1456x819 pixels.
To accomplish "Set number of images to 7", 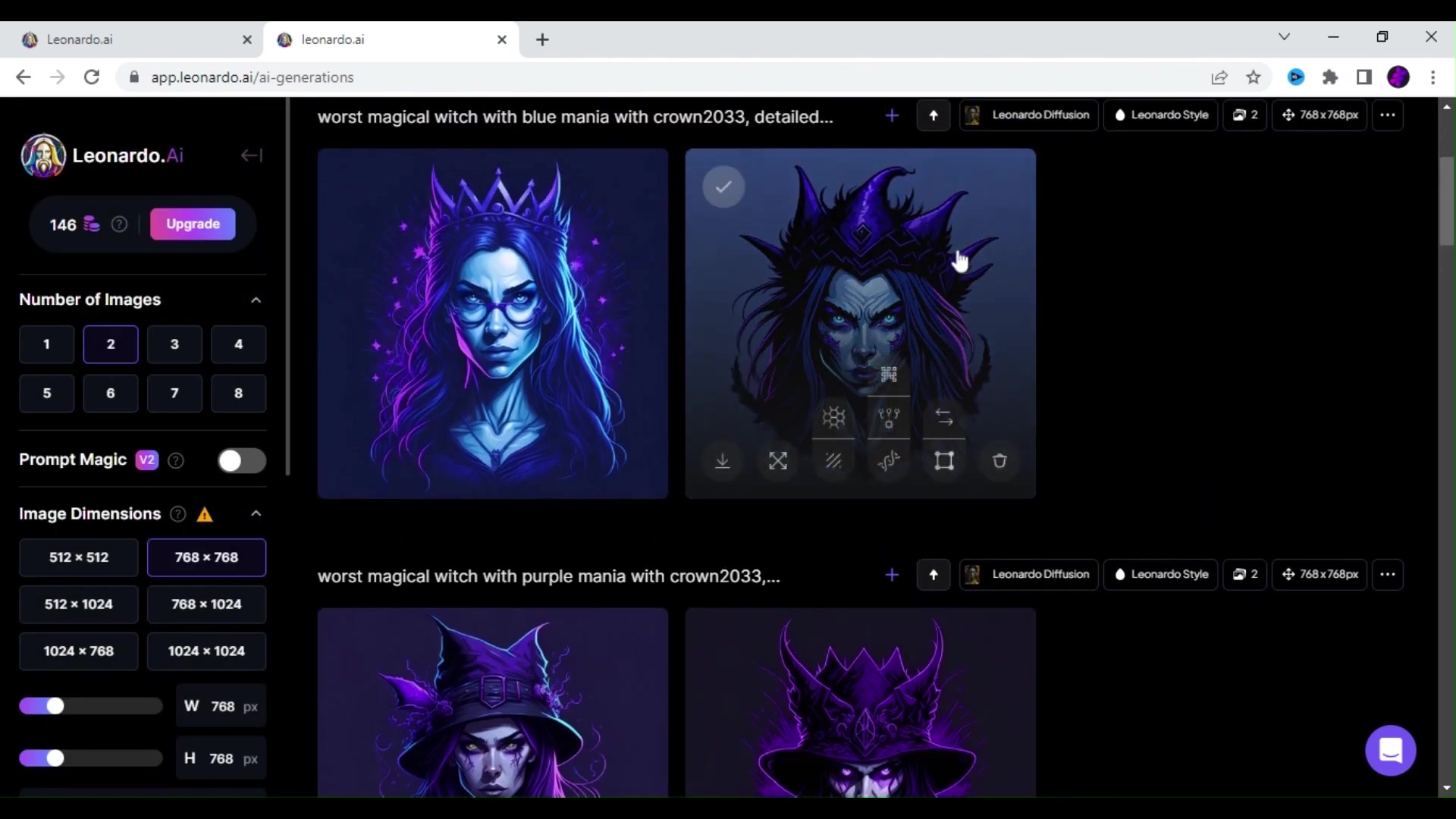I will point(174,393).
